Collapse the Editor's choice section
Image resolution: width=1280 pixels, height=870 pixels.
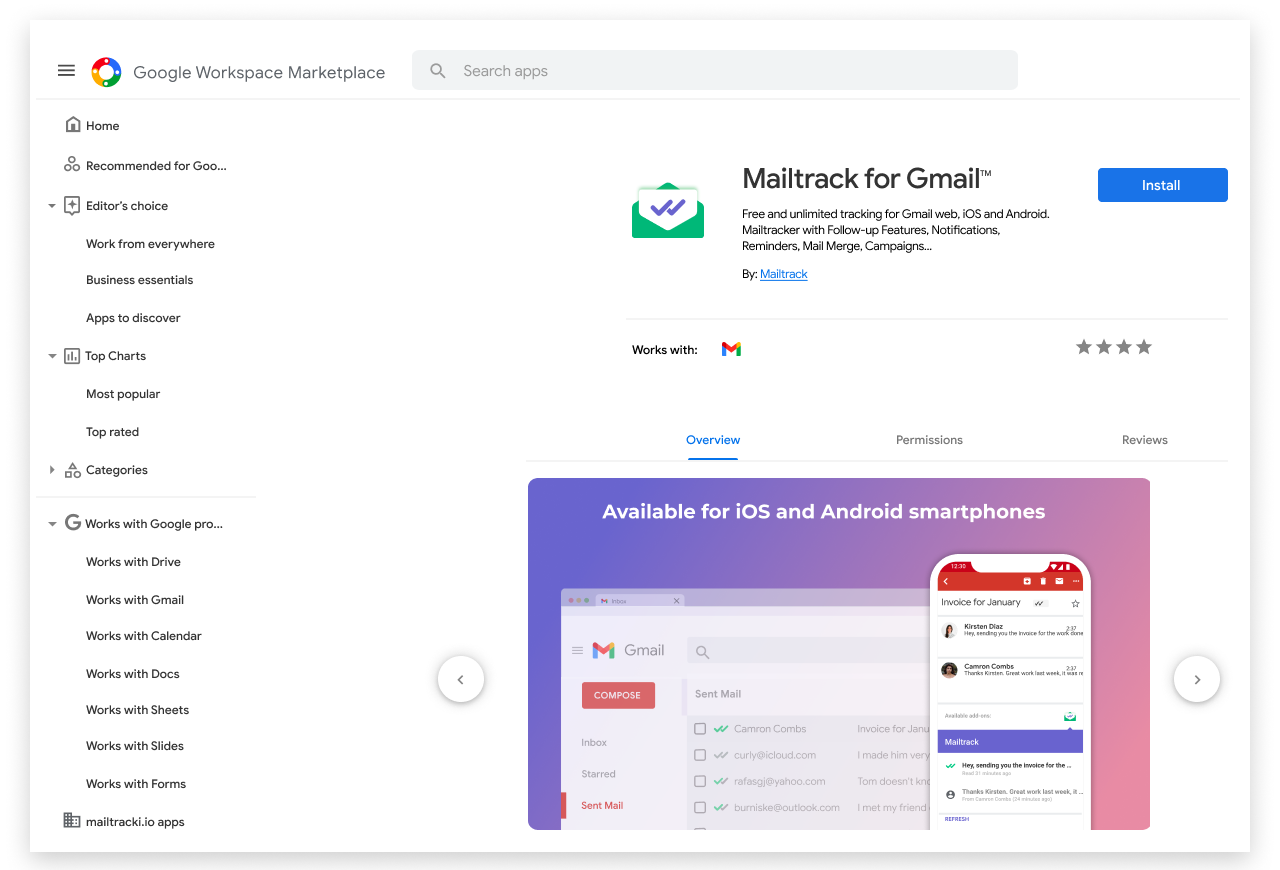pos(52,206)
